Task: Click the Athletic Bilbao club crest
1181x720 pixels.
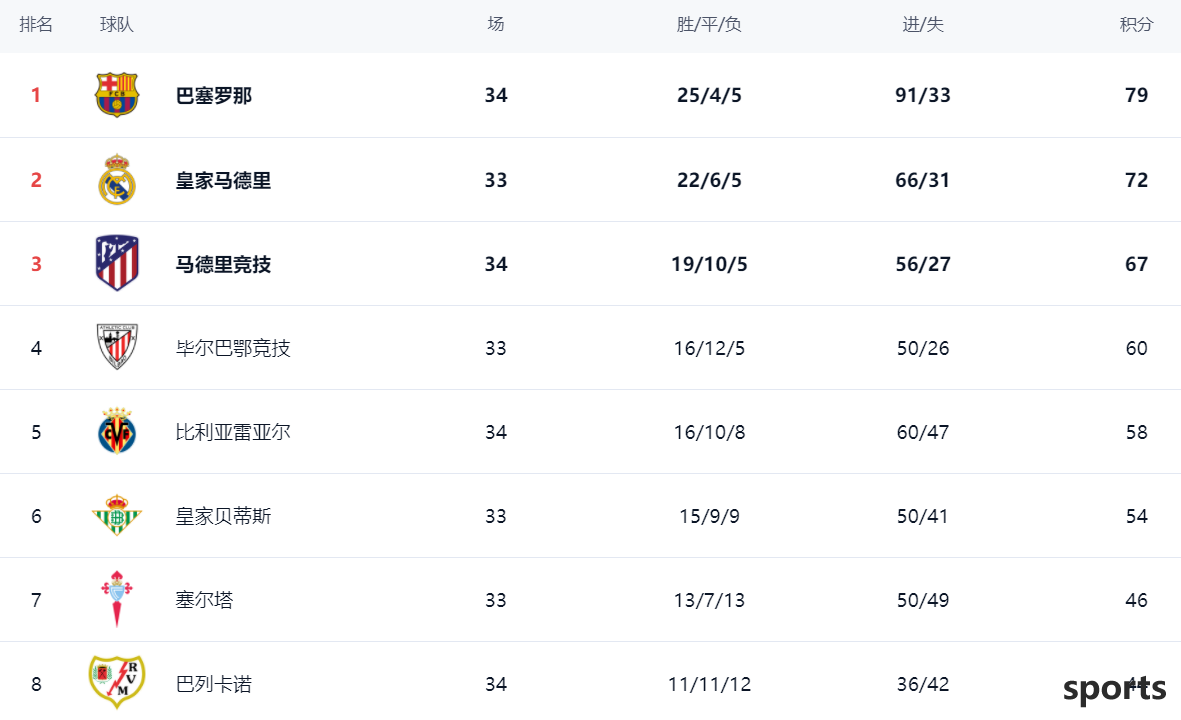Action: click(117, 346)
